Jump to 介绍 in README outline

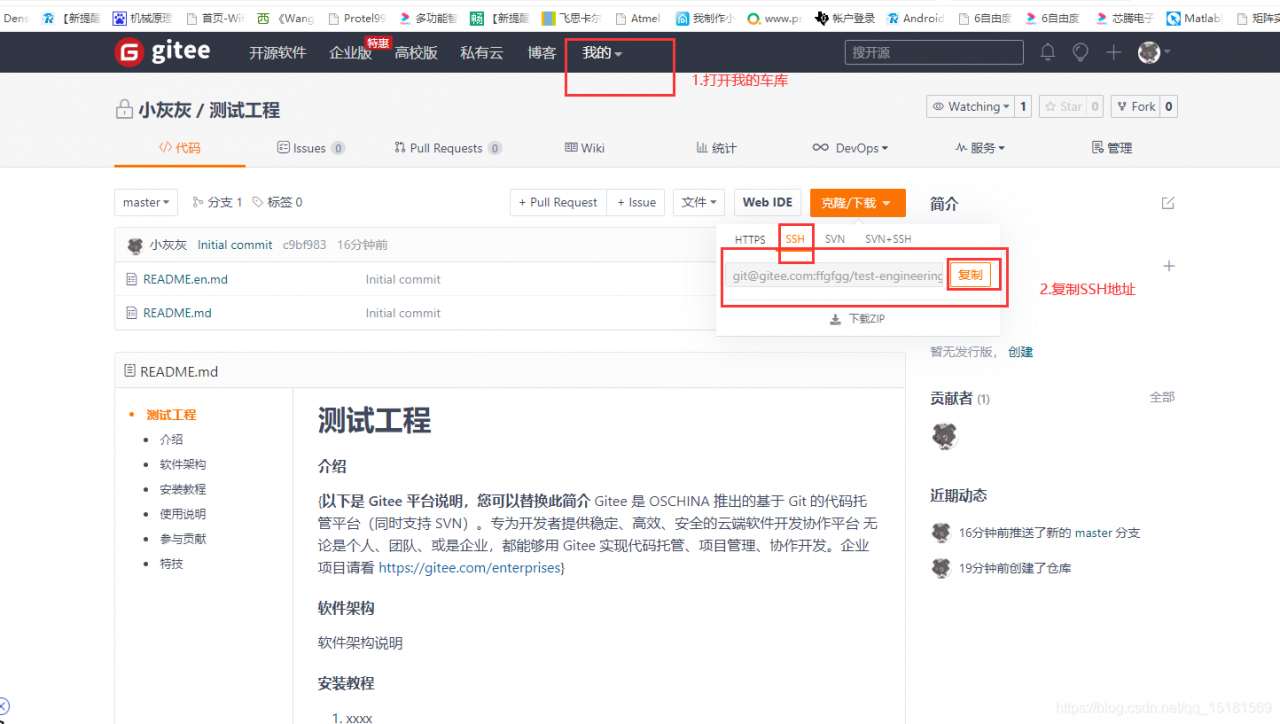tap(171, 440)
